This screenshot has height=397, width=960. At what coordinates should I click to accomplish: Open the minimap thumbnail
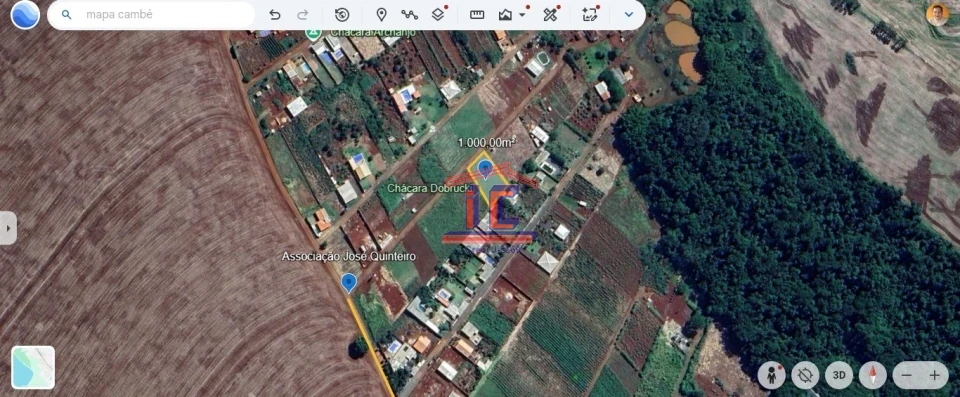[x=33, y=368]
